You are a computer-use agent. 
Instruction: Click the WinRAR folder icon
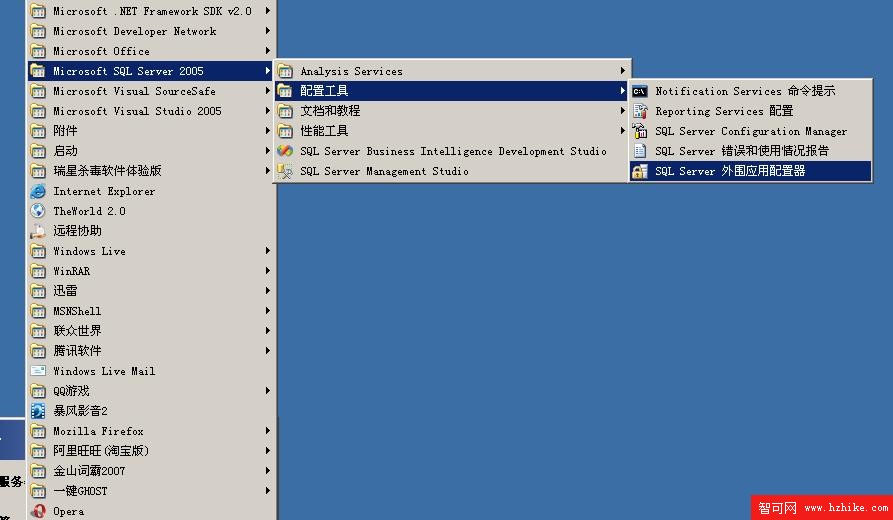38,271
